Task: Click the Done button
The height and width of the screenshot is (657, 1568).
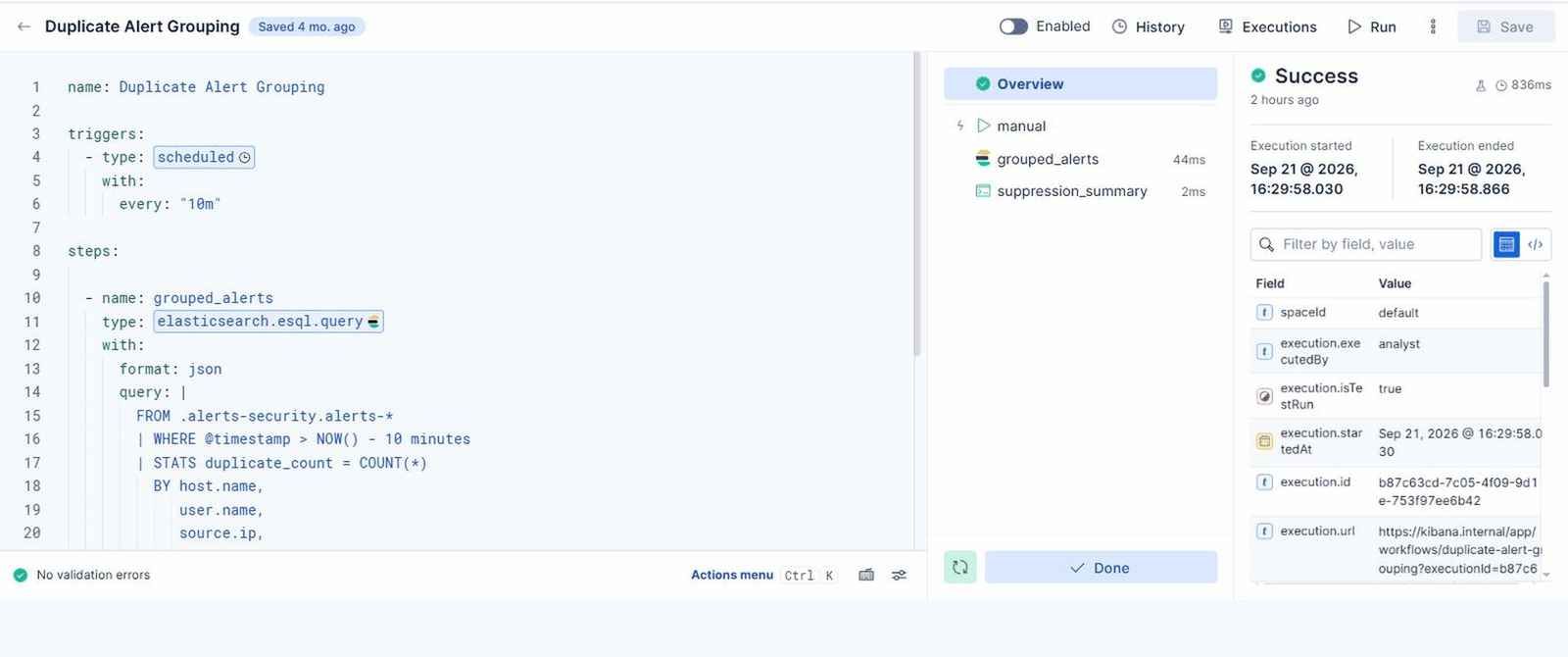Action: [x=1101, y=567]
